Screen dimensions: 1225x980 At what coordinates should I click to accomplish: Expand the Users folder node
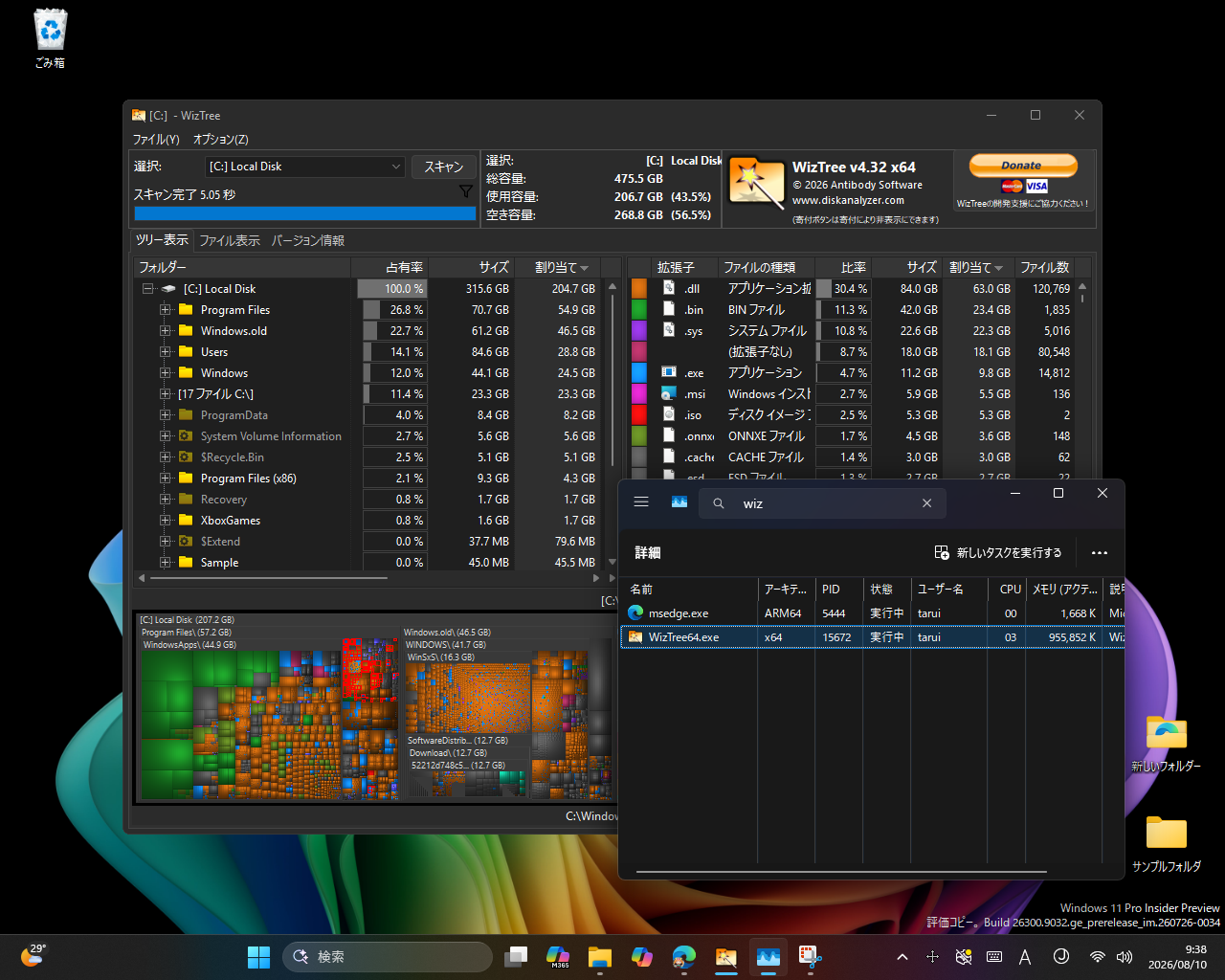click(165, 351)
